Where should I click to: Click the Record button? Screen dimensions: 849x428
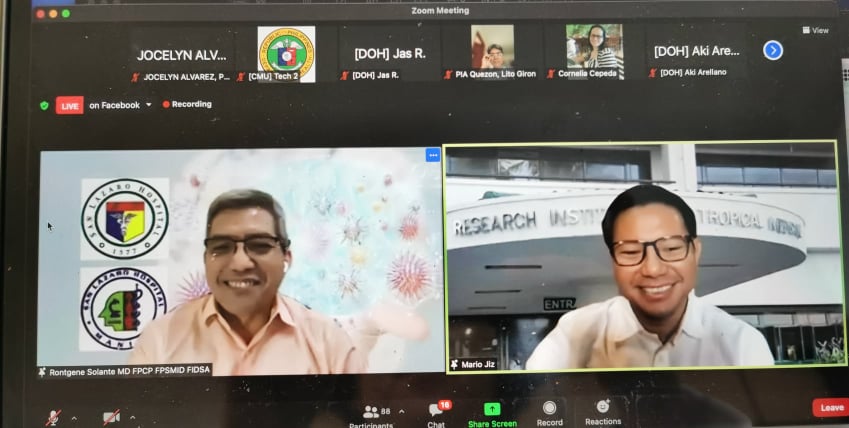550,414
